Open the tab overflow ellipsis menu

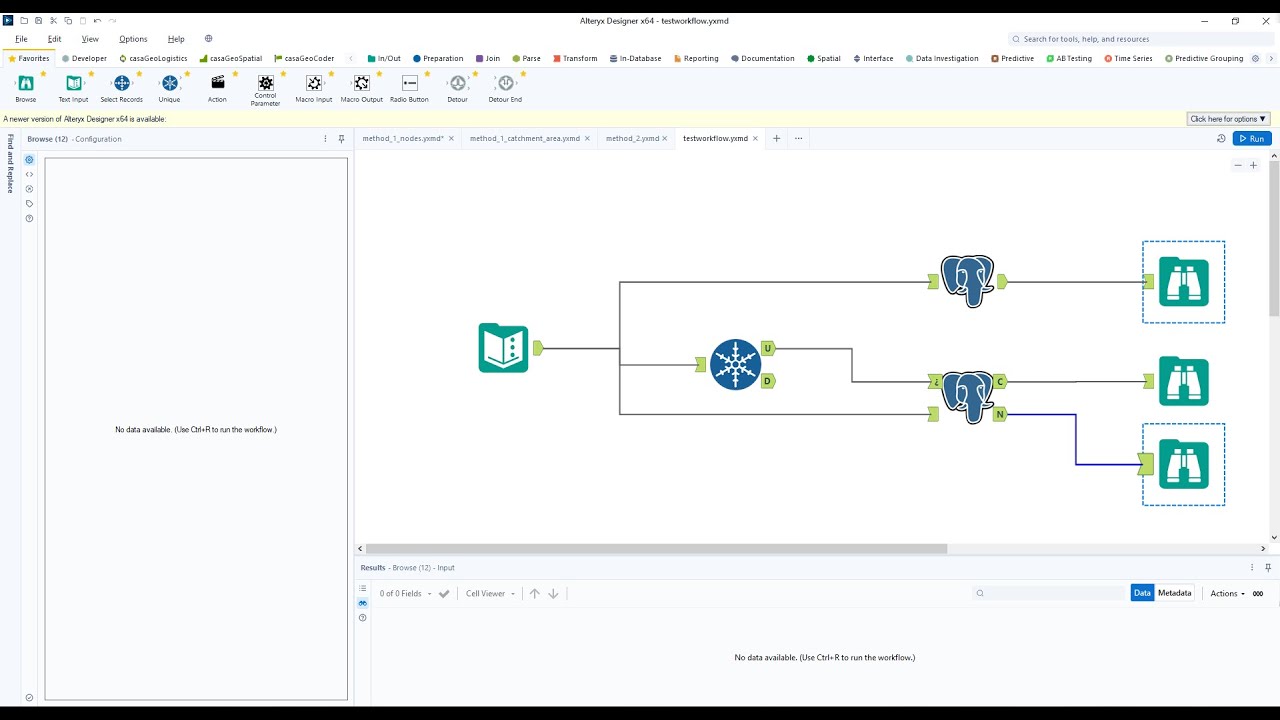coord(798,139)
